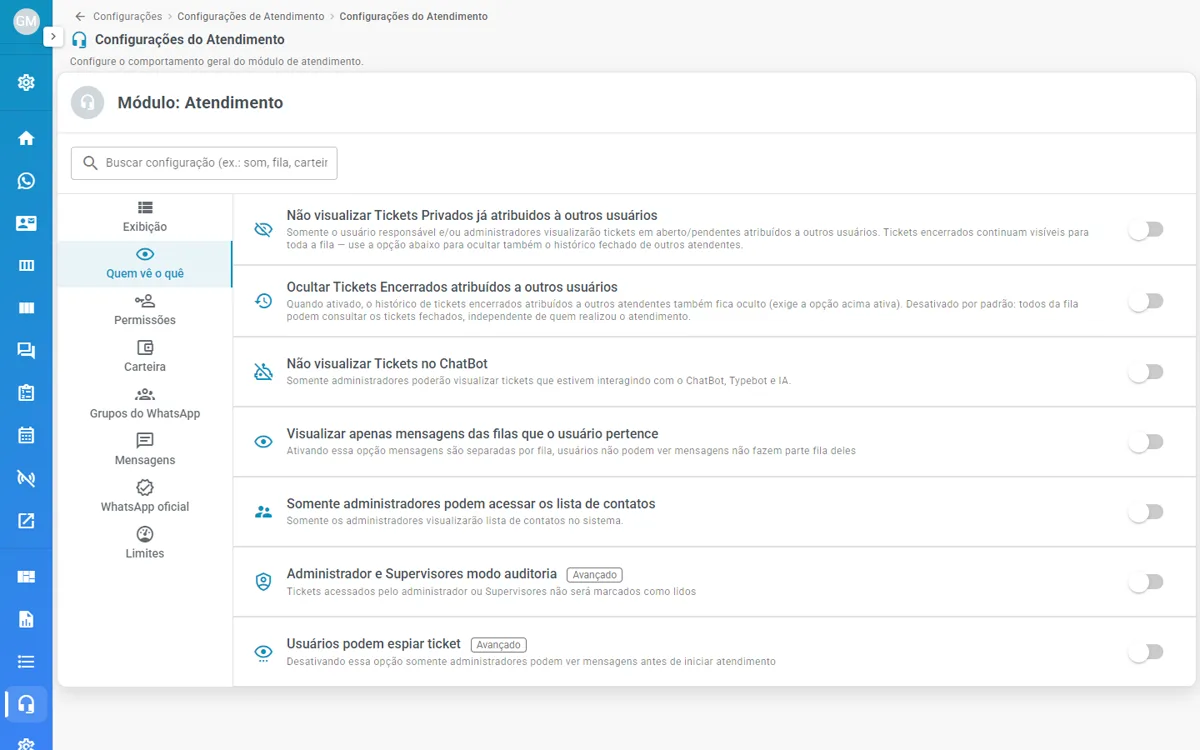Screen dimensions: 1200x750
Task: Switch to the Permissões tab
Action: pos(145,311)
